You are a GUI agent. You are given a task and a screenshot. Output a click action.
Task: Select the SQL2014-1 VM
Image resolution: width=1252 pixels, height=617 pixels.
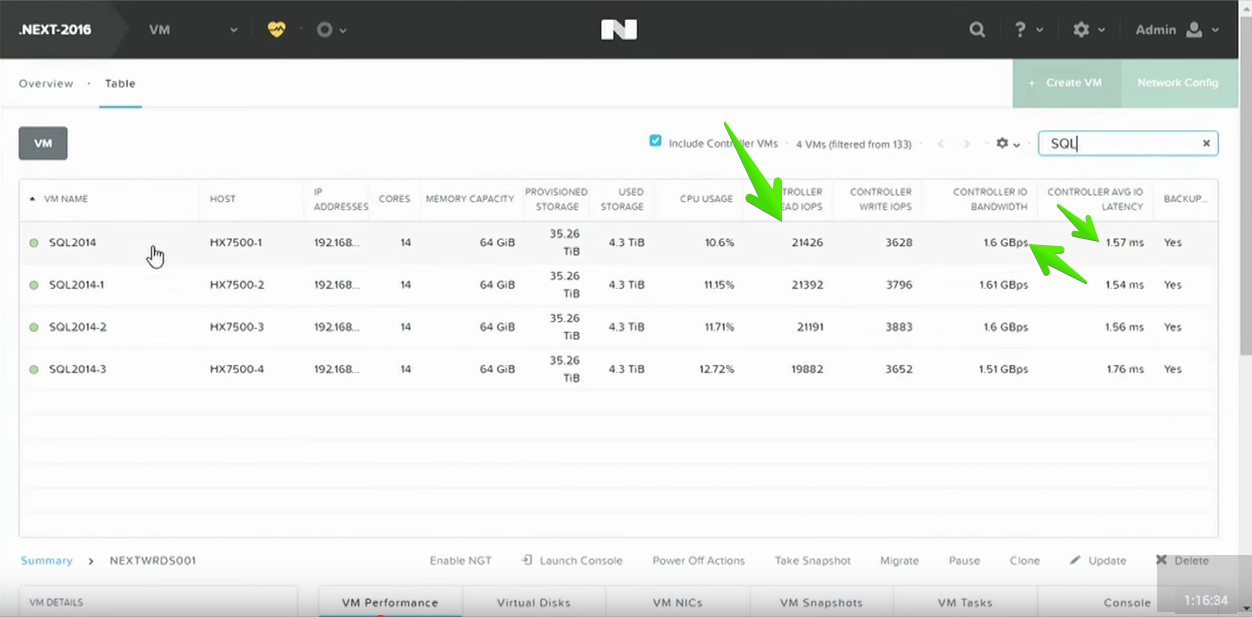pos(77,285)
